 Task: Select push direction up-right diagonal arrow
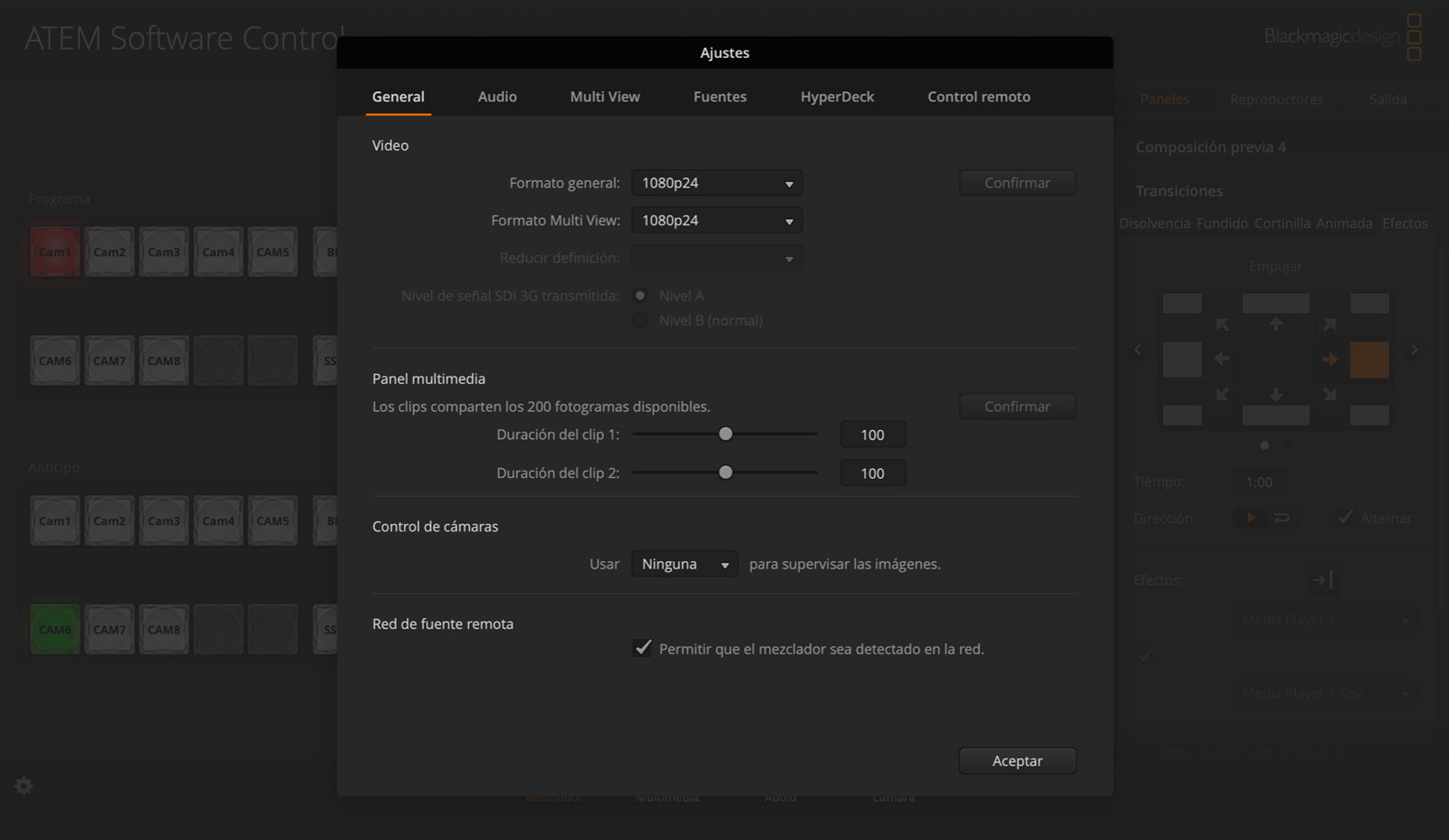(x=1329, y=324)
